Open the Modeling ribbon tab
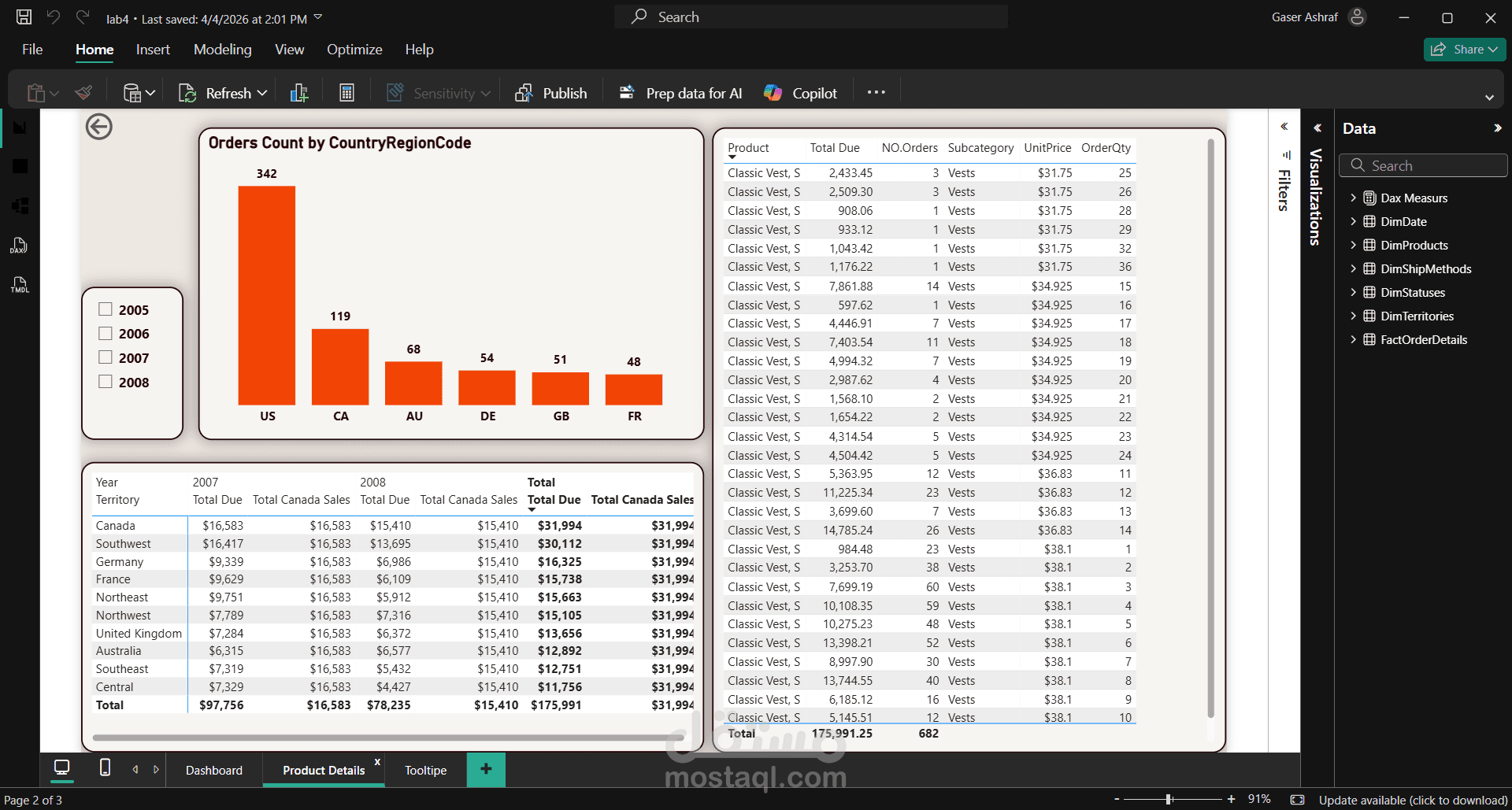Image resolution: width=1512 pixels, height=810 pixels. [223, 49]
